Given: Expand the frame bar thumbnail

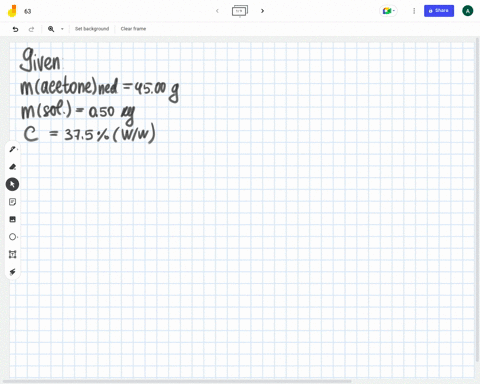Looking at the screenshot, I should (x=240, y=11).
